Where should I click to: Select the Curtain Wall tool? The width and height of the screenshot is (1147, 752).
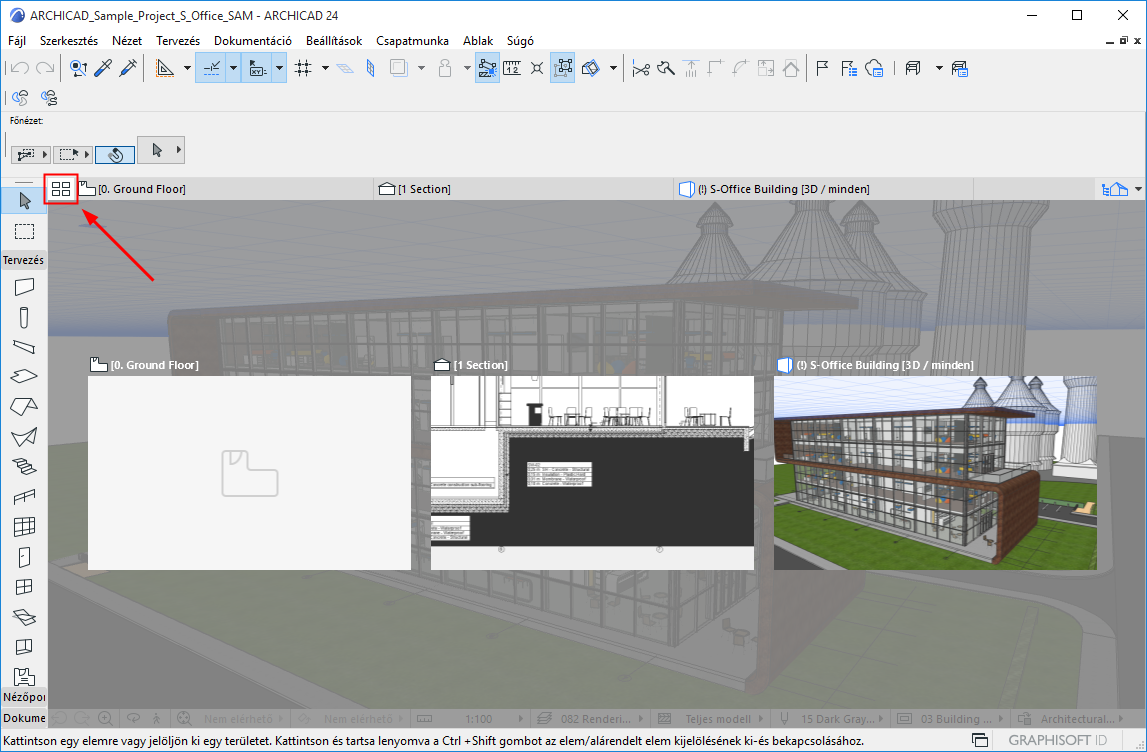point(24,526)
